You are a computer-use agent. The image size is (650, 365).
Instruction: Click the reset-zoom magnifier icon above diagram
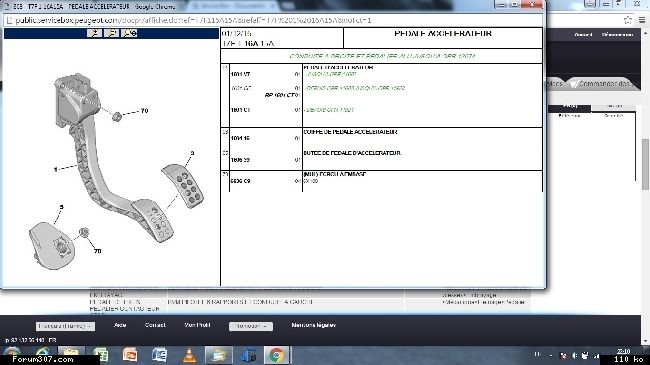tap(129, 33)
